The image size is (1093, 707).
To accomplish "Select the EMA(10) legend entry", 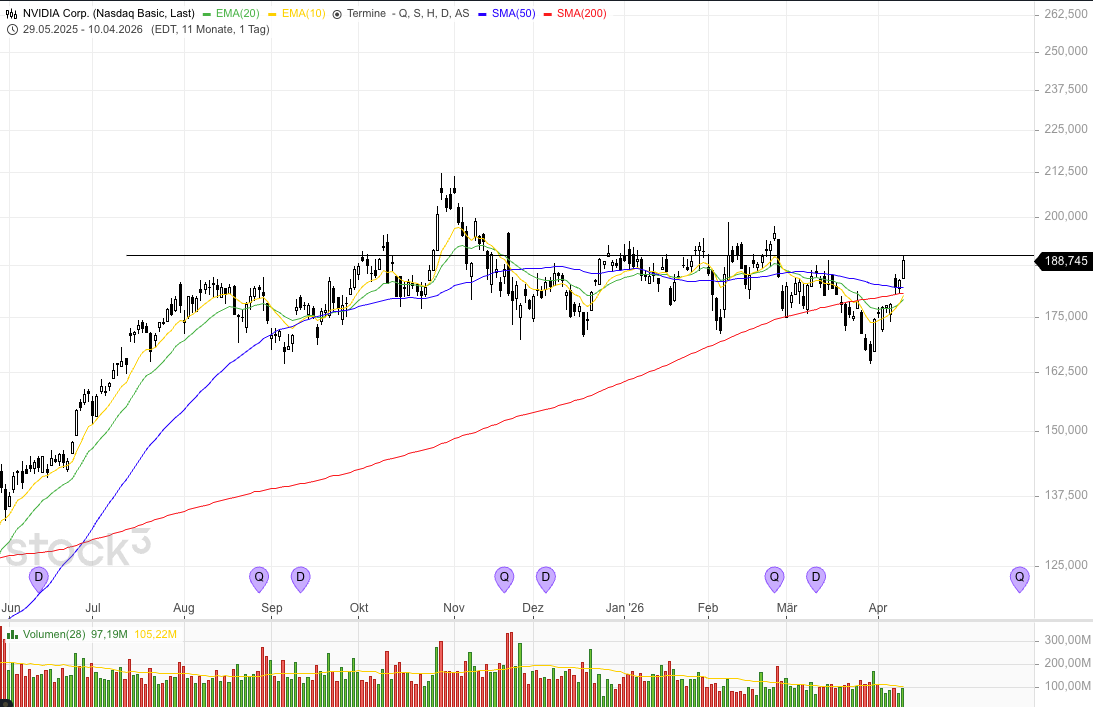I will coord(298,13).
